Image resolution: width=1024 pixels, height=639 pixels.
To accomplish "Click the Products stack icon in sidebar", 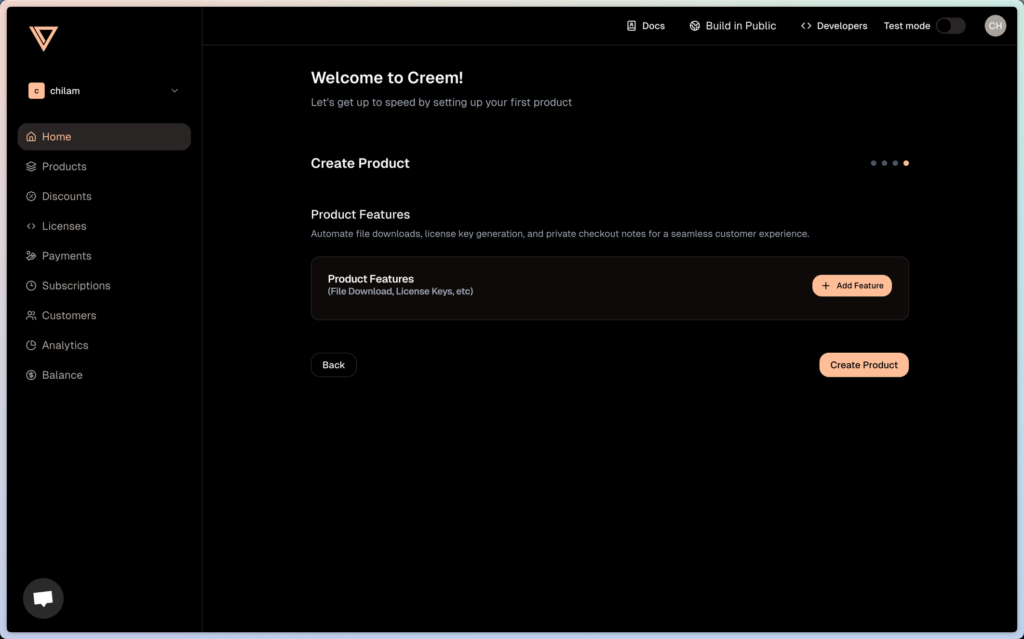I will click(x=32, y=167).
